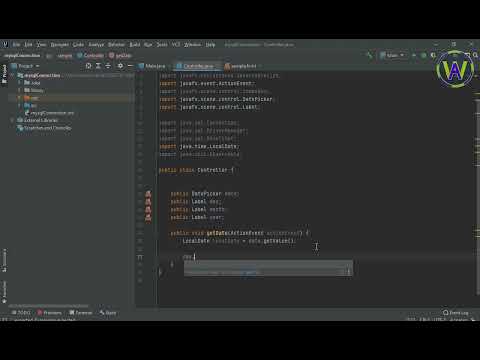Click the Expand All icon in Project panel

(x=98, y=66)
